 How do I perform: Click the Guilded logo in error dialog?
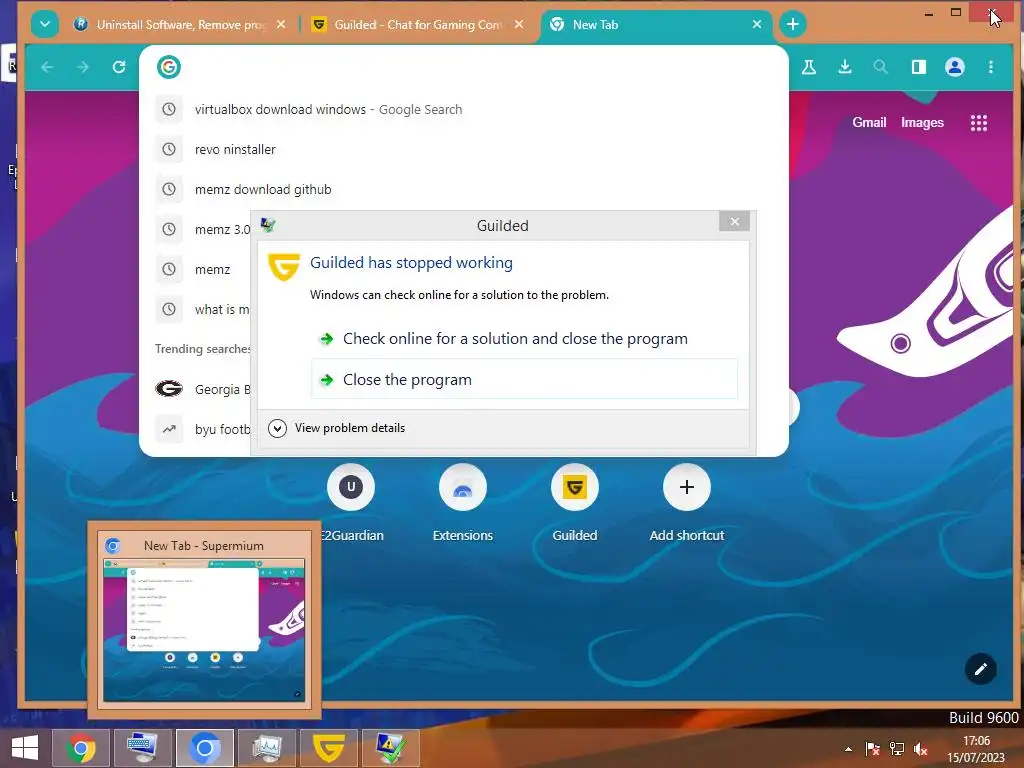(283, 266)
